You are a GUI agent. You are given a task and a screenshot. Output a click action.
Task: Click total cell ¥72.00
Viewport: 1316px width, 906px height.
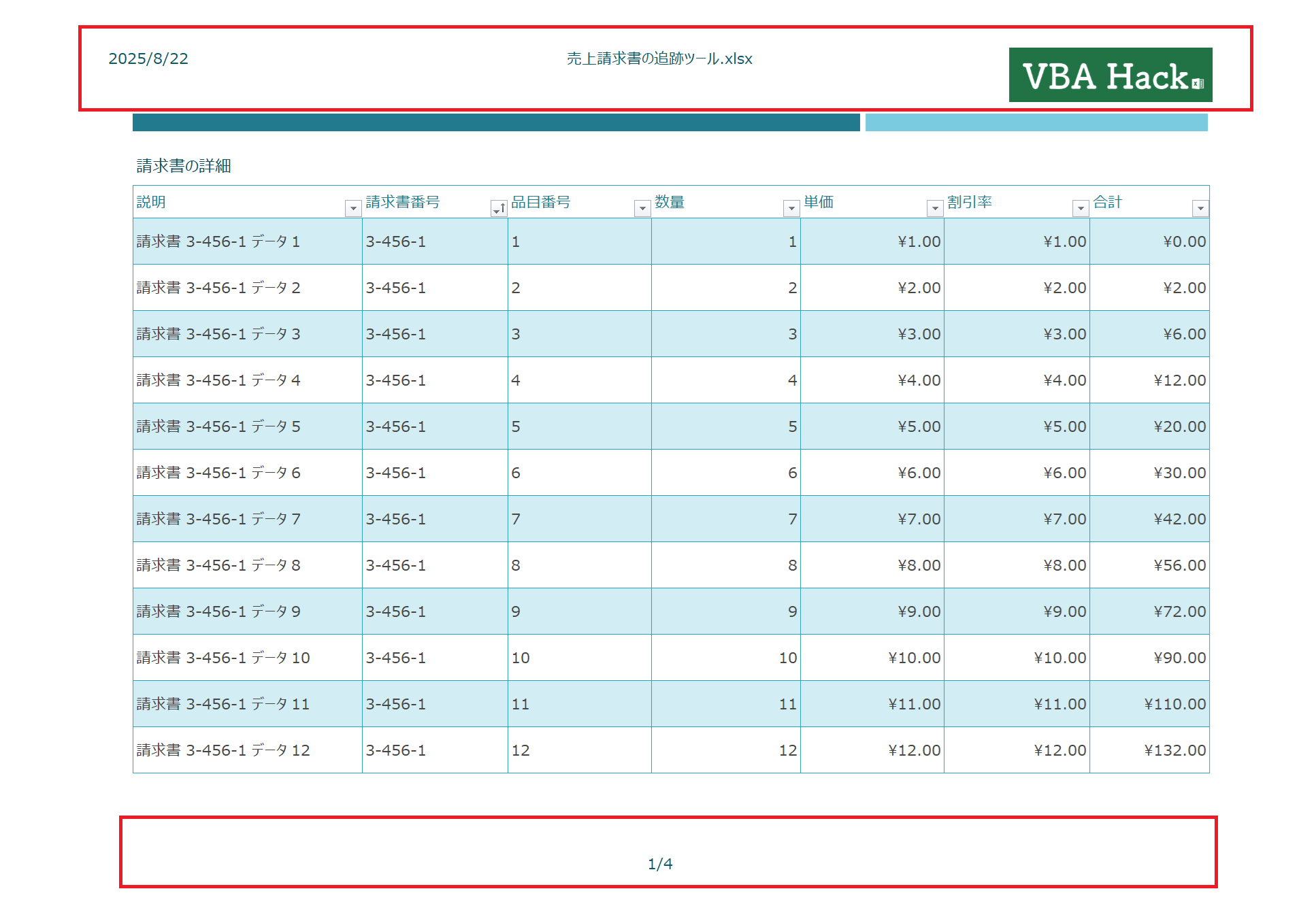click(x=1149, y=611)
